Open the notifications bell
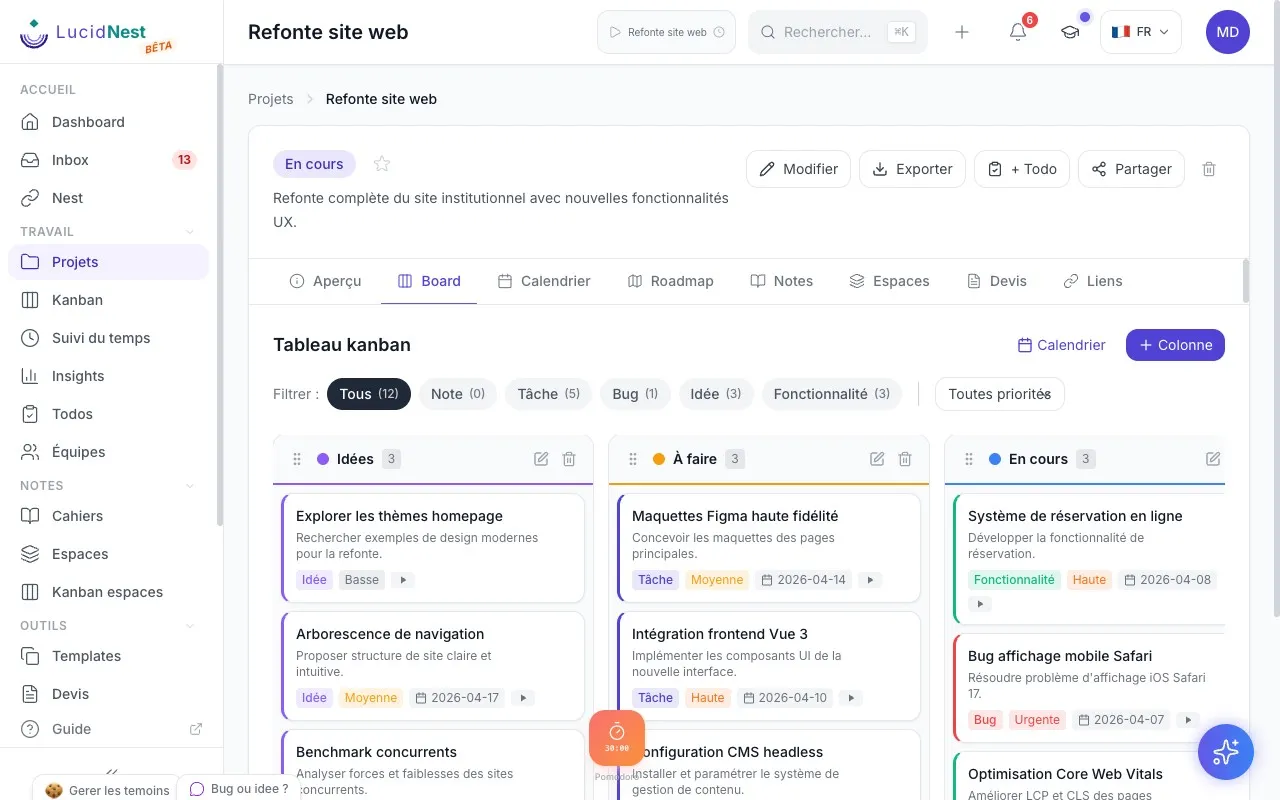This screenshot has width=1280, height=800. click(x=1018, y=32)
